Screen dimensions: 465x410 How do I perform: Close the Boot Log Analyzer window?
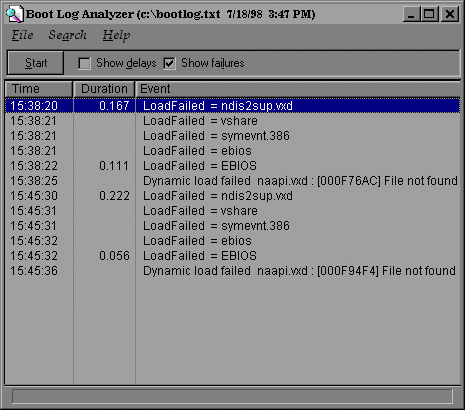click(450, 14)
